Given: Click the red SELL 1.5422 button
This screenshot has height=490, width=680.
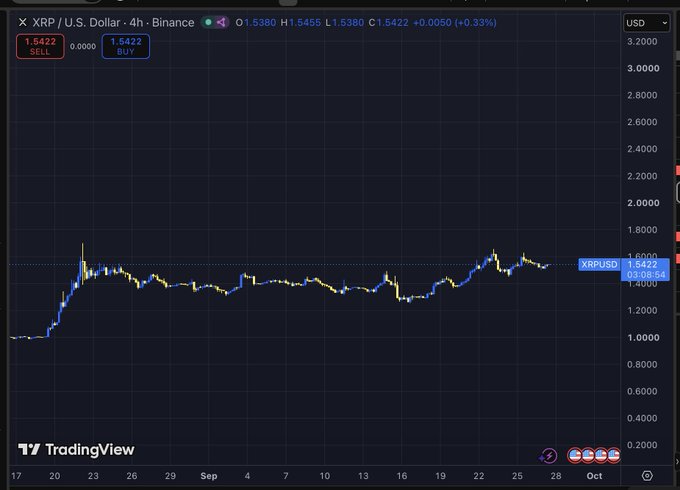Looking at the screenshot, I should point(40,46).
